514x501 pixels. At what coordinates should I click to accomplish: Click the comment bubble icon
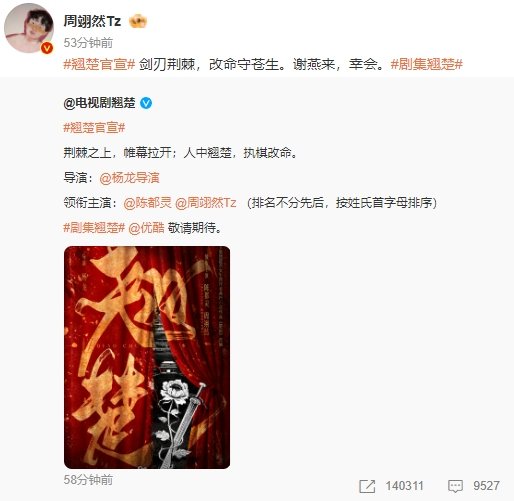455,486
